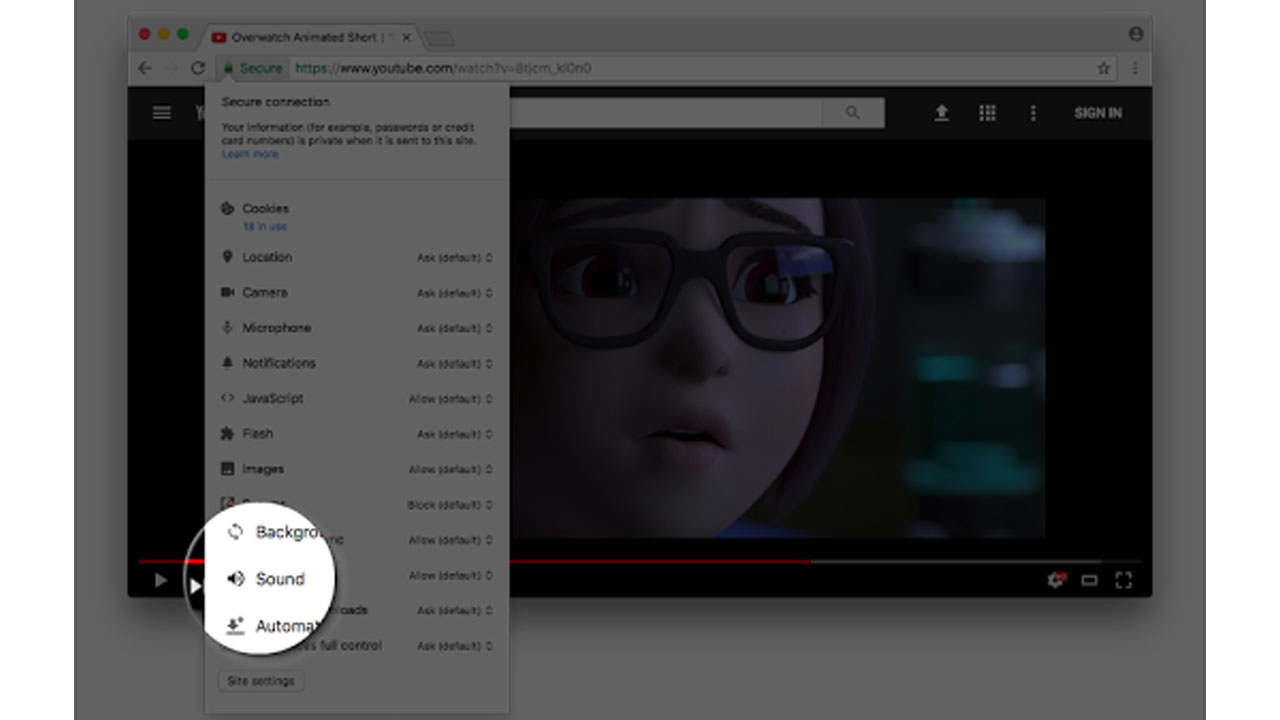Open the Images Allow (default) dropdown
Image resolution: width=1280 pixels, height=720 pixels.
tap(451, 469)
